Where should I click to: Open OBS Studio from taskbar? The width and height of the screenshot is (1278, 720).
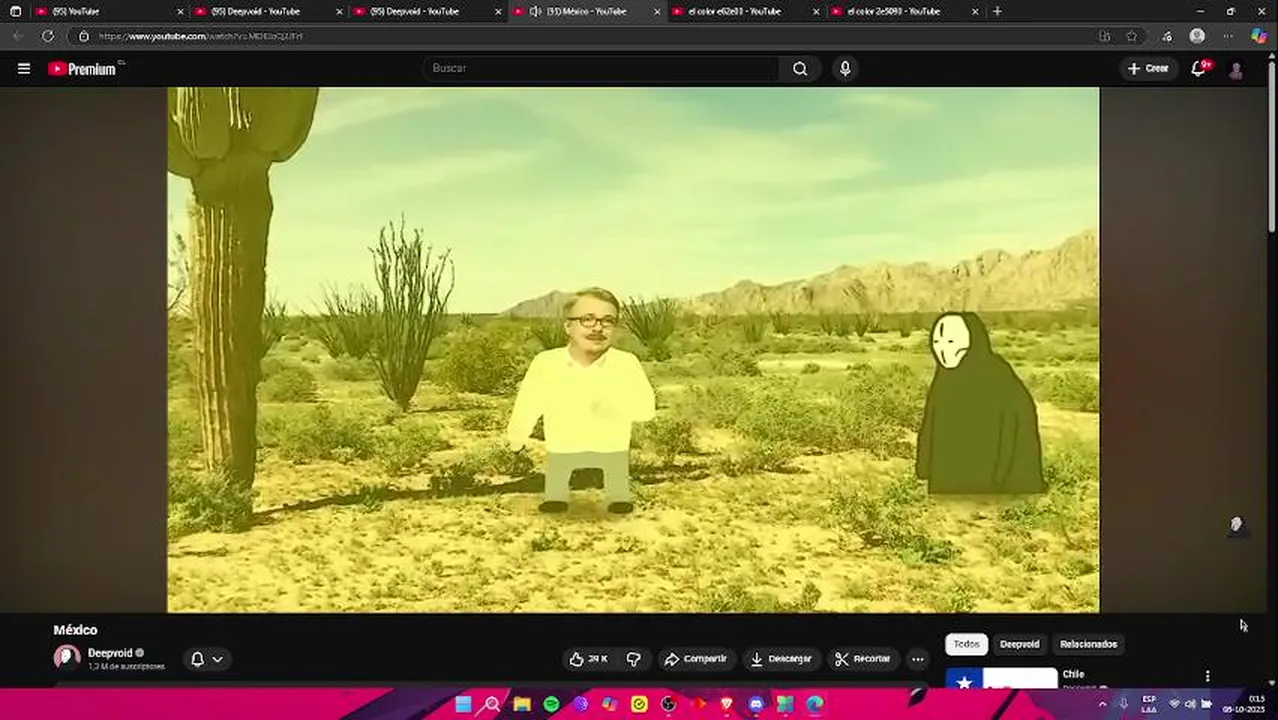668,705
